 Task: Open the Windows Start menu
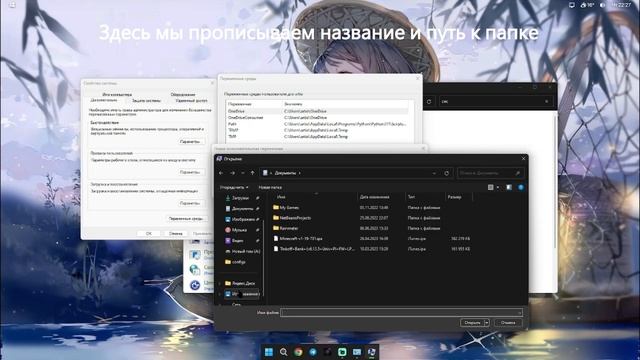tap(269, 352)
